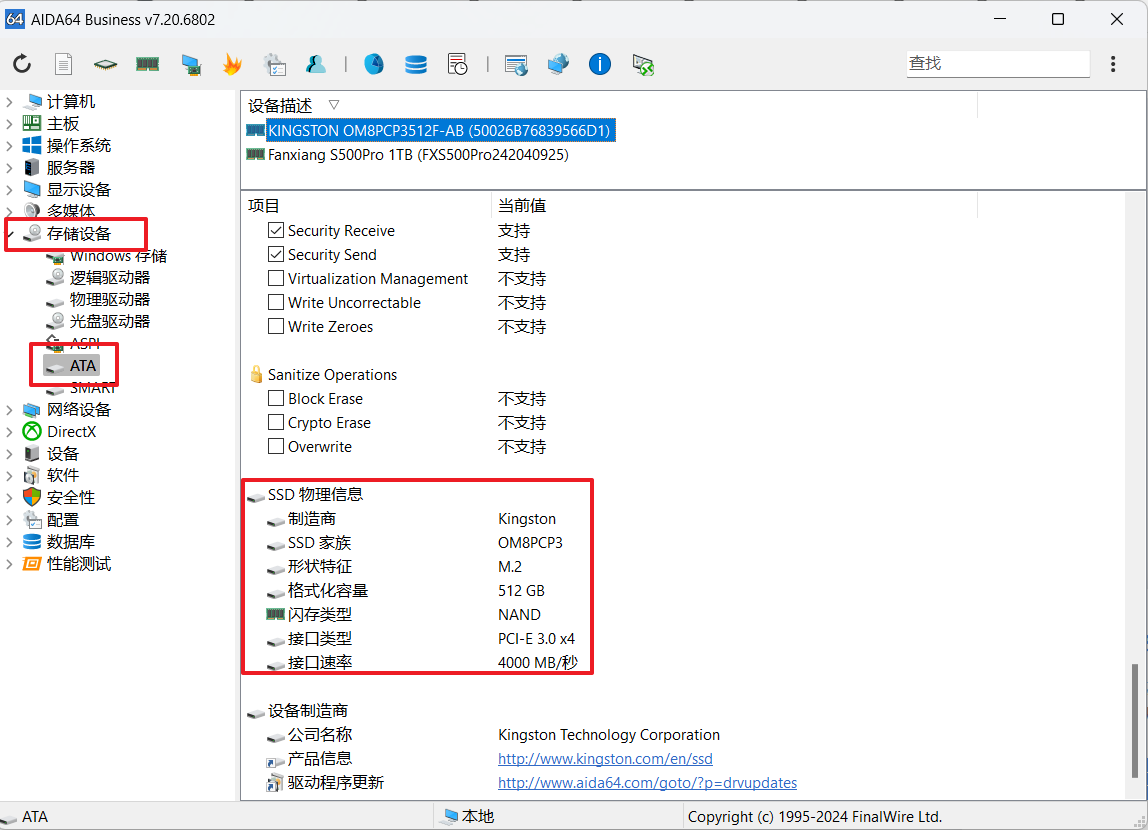Viewport: 1148px width, 830px height.
Task: Open the Report document icon
Action: [64, 64]
